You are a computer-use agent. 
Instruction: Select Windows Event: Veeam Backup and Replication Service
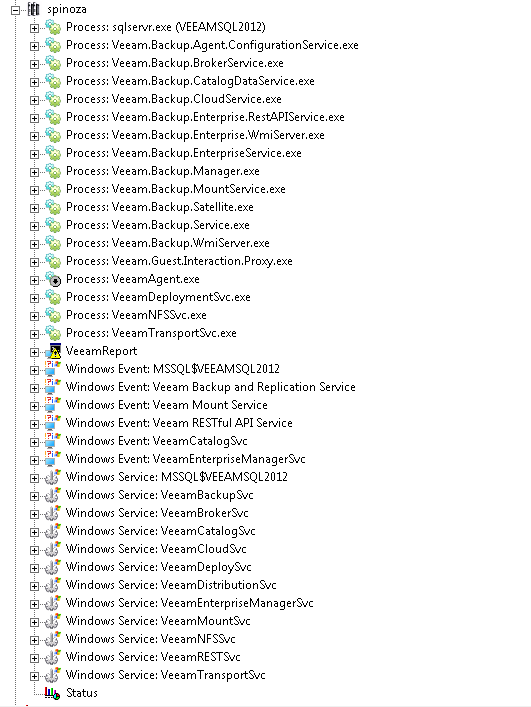coord(211,387)
